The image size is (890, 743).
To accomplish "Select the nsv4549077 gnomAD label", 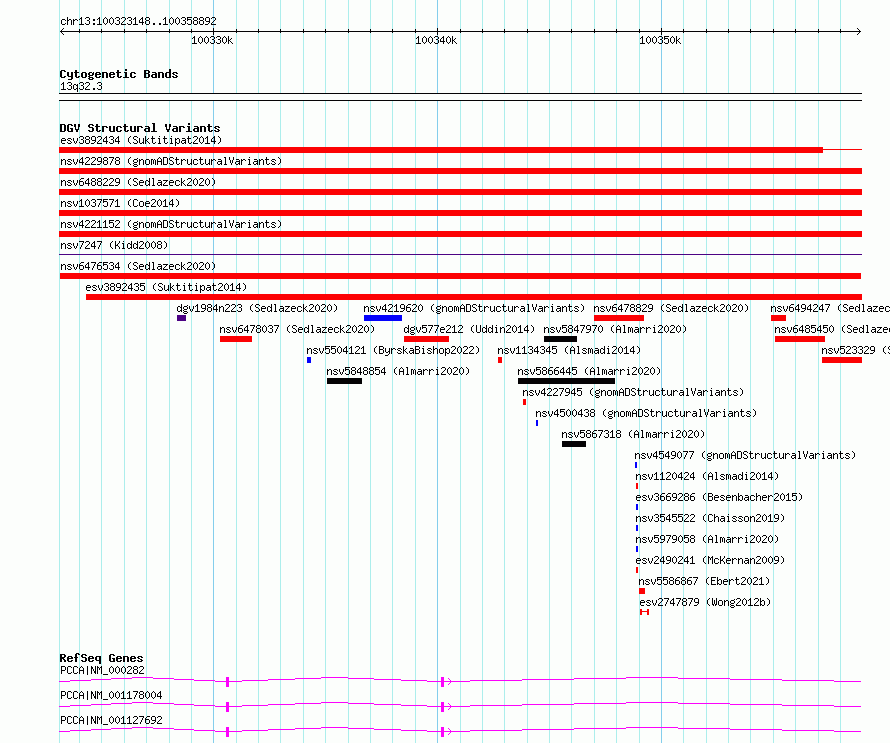I will coord(745,455).
